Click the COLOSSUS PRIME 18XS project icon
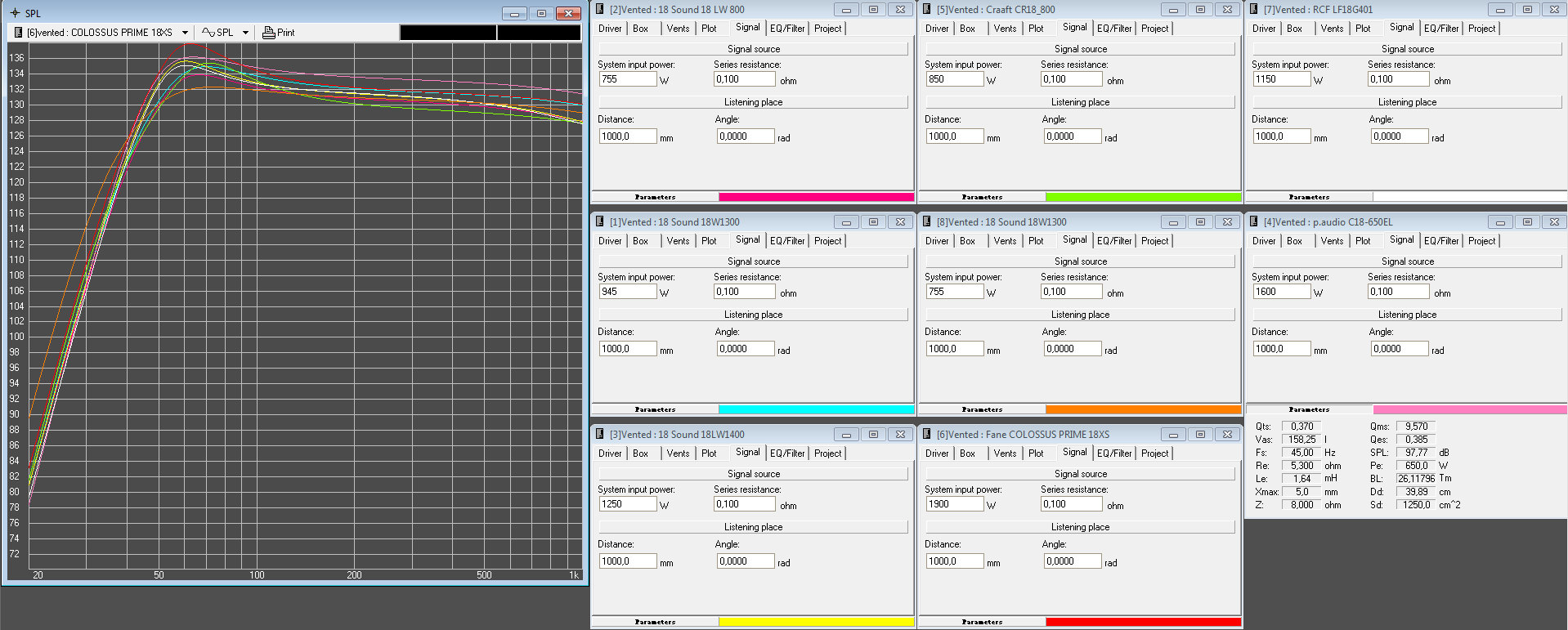Screen dimensions: 1568x630 coord(19,33)
